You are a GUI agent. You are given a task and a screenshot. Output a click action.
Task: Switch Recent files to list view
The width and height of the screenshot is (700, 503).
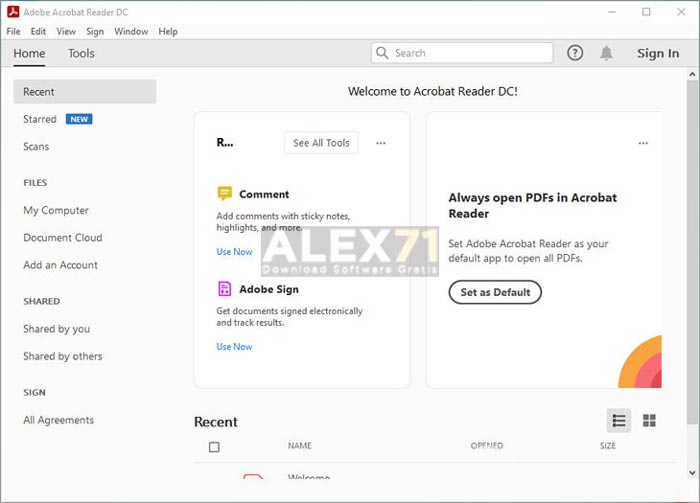[x=619, y=420]
